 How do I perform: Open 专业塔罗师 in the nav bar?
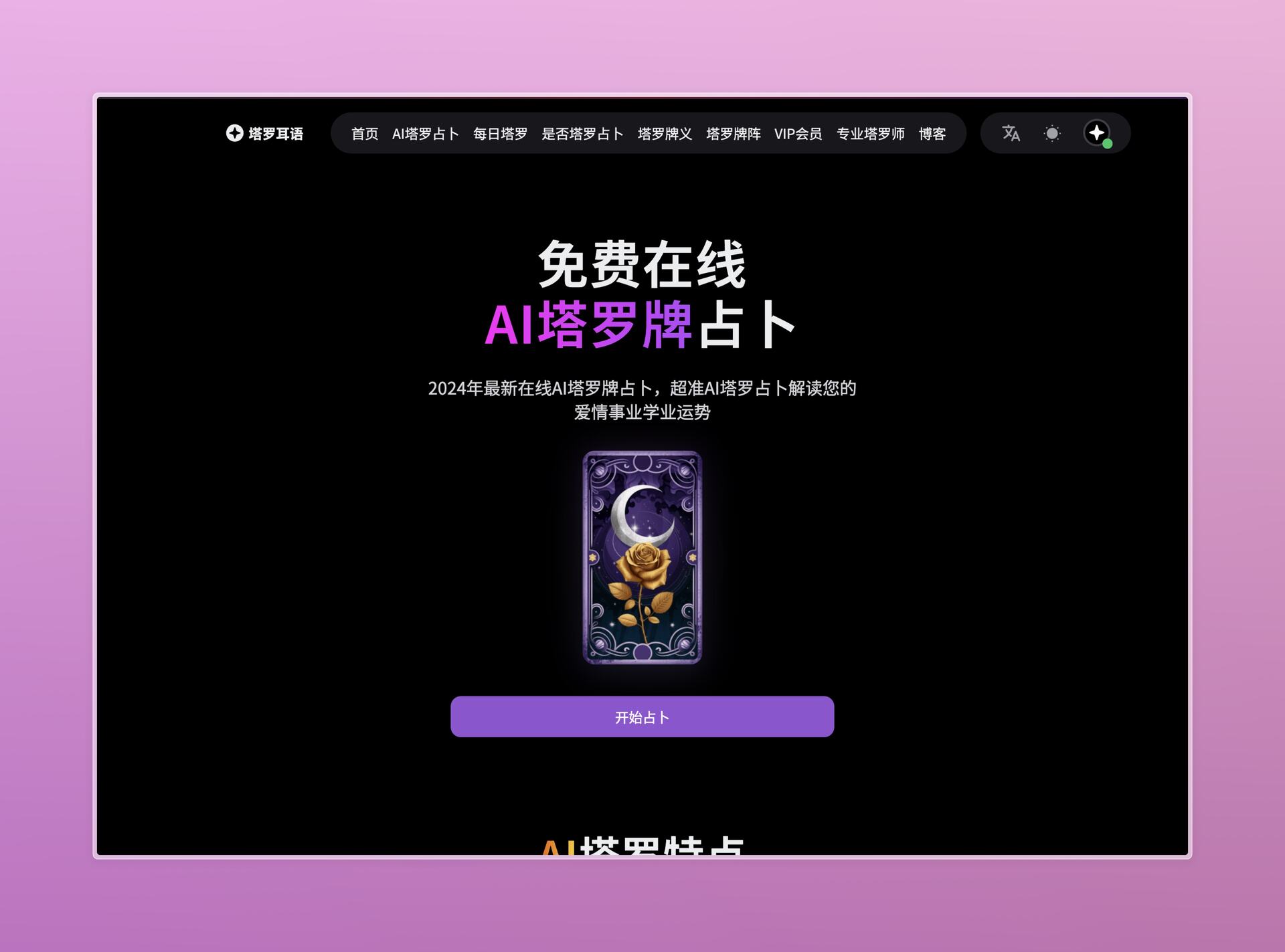[x=870, y=134]
